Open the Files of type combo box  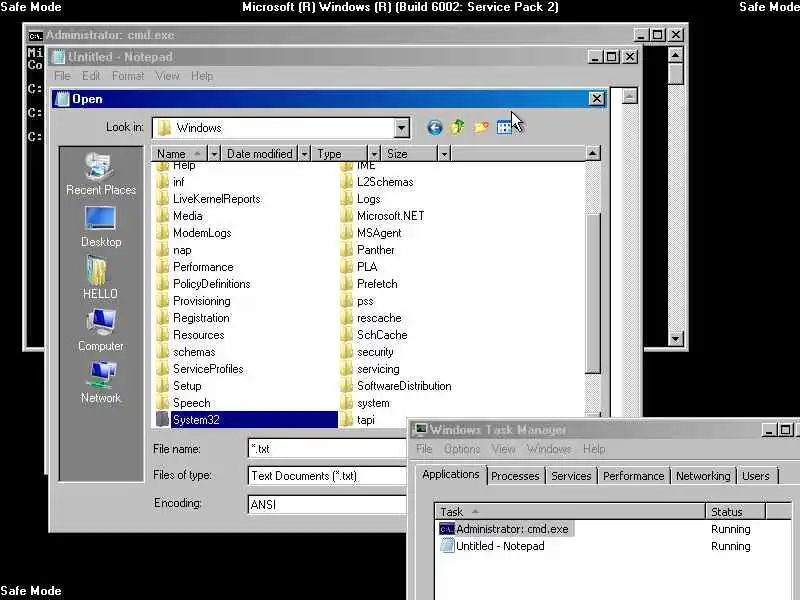[x=327, y=476]
